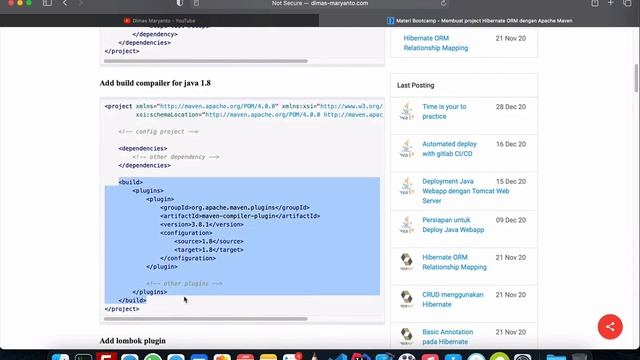
Task: Click the Java icon beside Automated deploy post
Action: point(407,149)
